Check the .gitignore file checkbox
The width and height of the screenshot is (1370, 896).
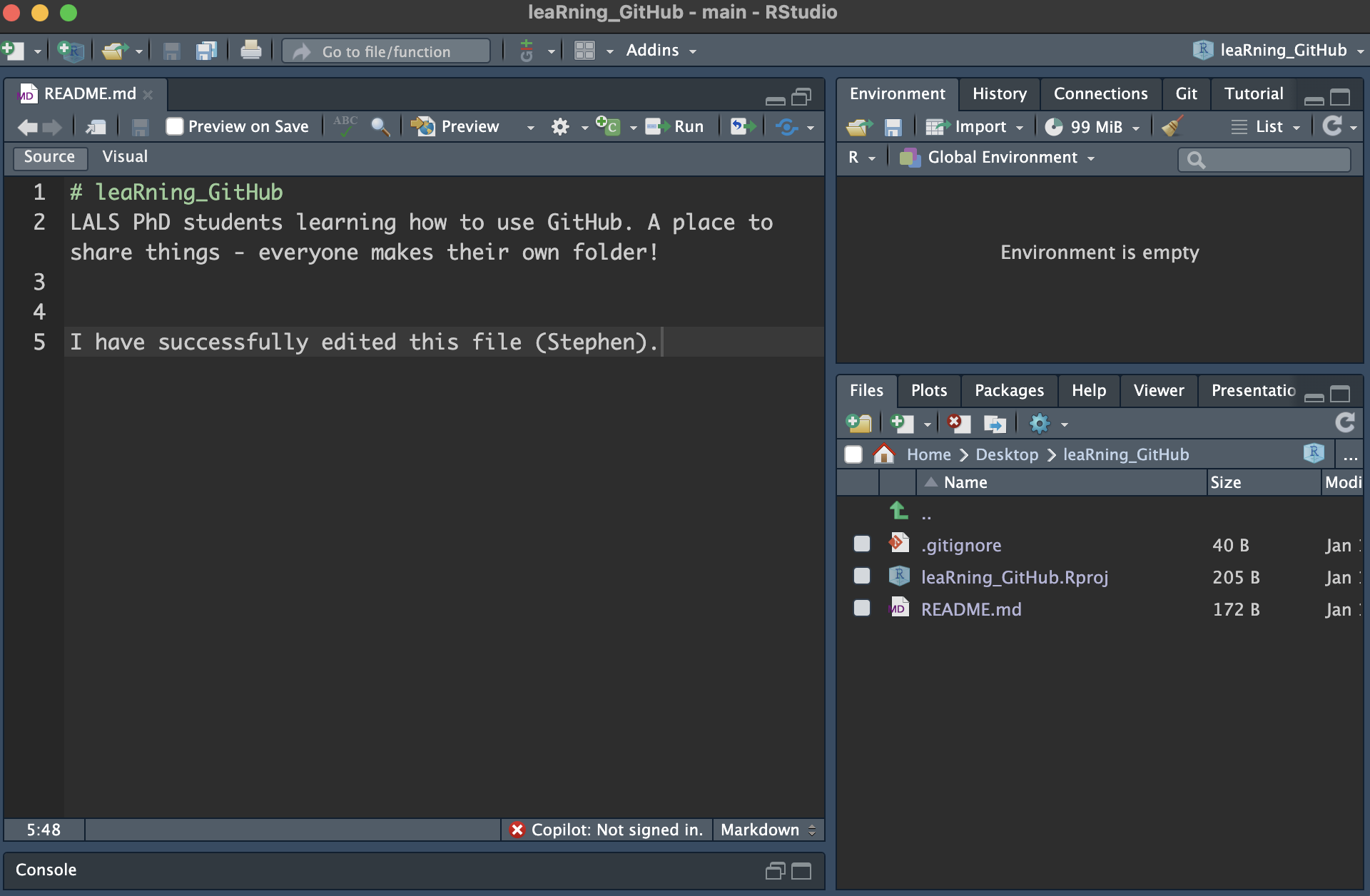tap(862, 544)
